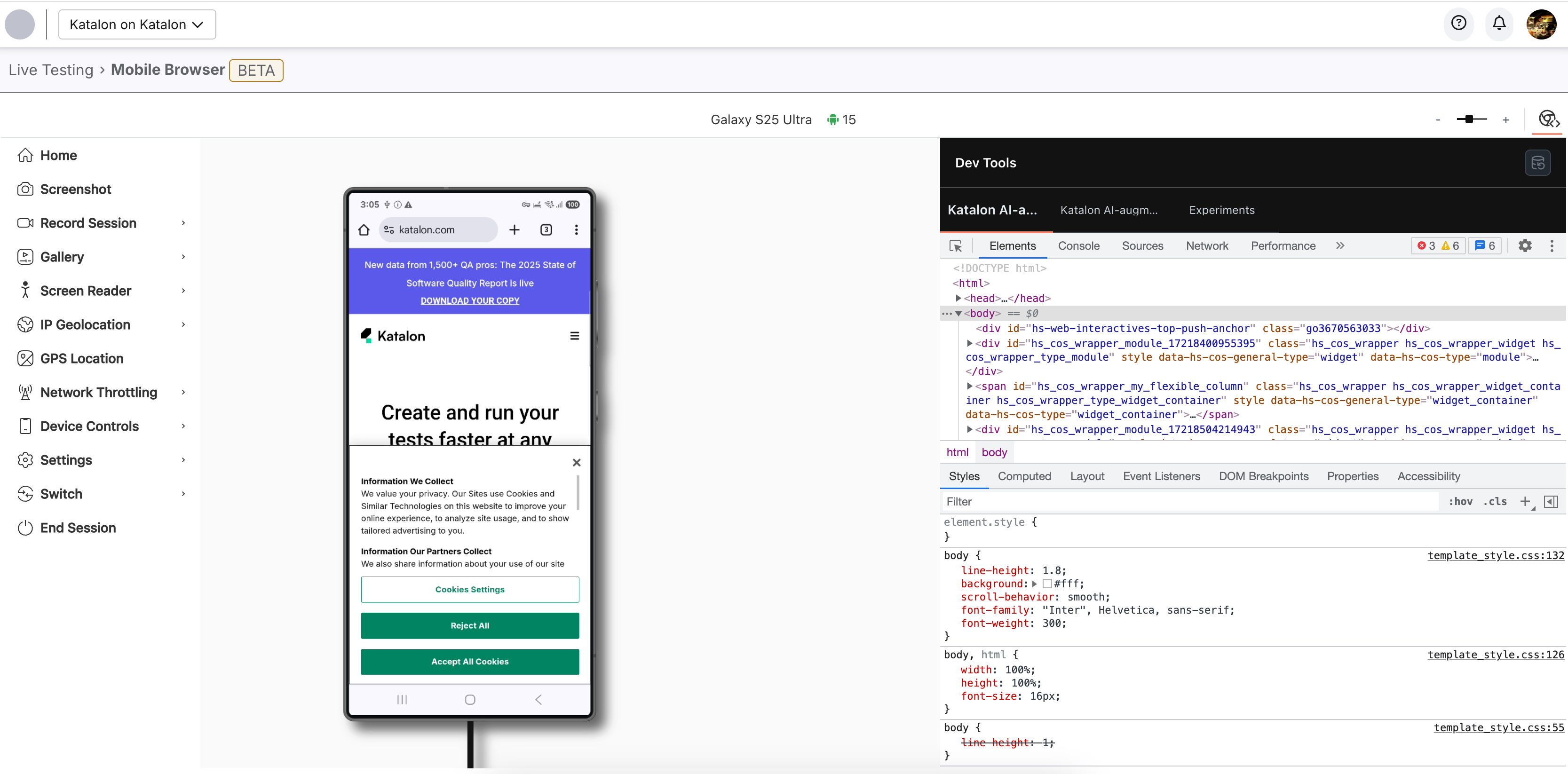Open the phone browser three-dot menu

click(576, 229)
